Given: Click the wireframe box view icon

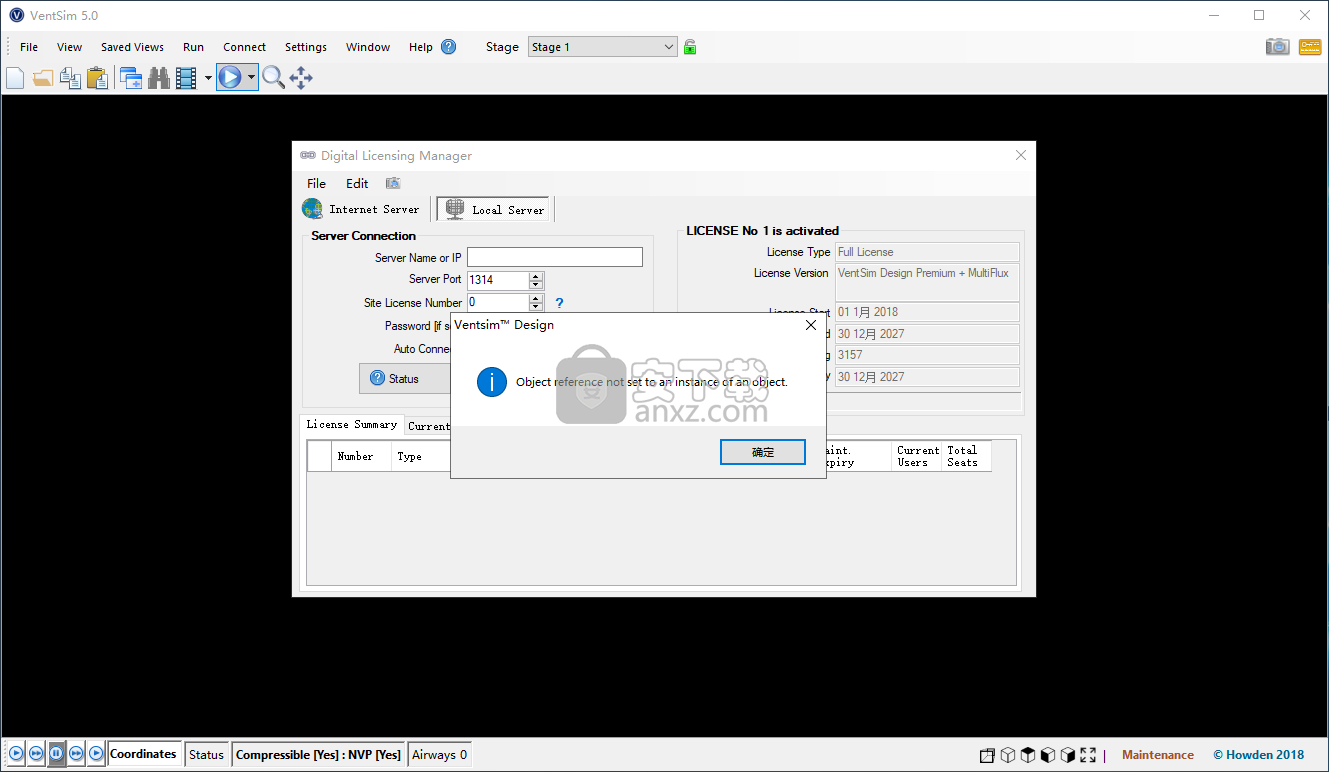Looking at the screenshot, I should tap(987, 755).
